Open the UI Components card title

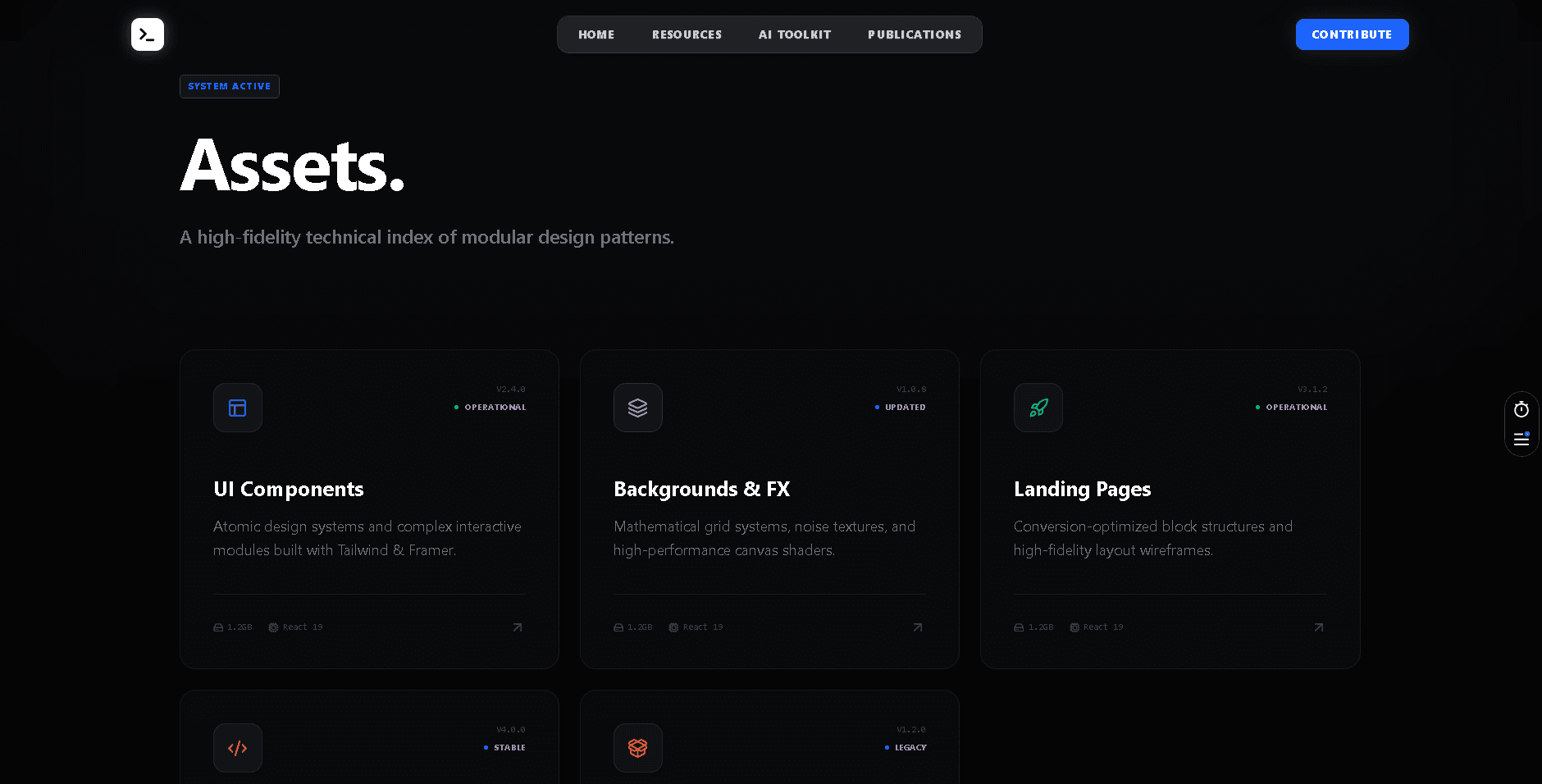pos(289,489)
